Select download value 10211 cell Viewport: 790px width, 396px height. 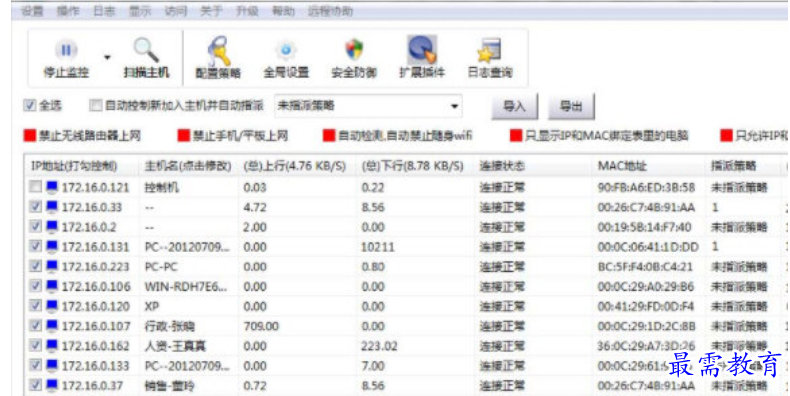tap(378, 247)
